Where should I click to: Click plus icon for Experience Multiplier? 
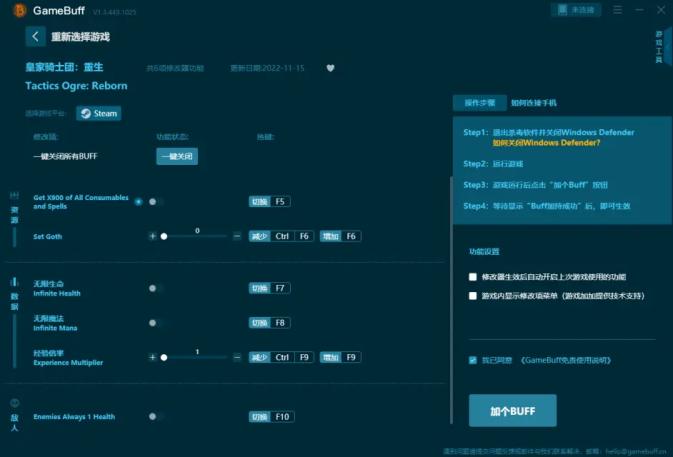point(153,357)
